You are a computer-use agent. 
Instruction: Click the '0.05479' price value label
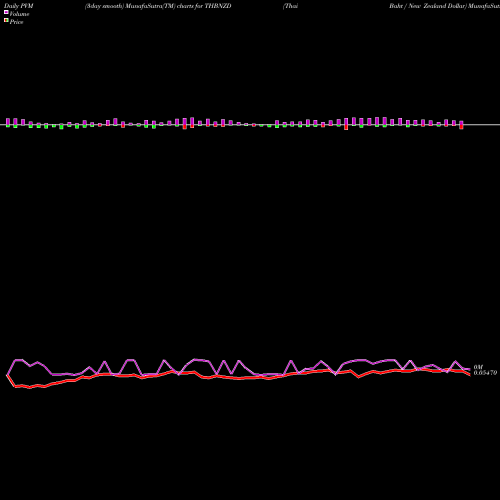pos(485,373)
